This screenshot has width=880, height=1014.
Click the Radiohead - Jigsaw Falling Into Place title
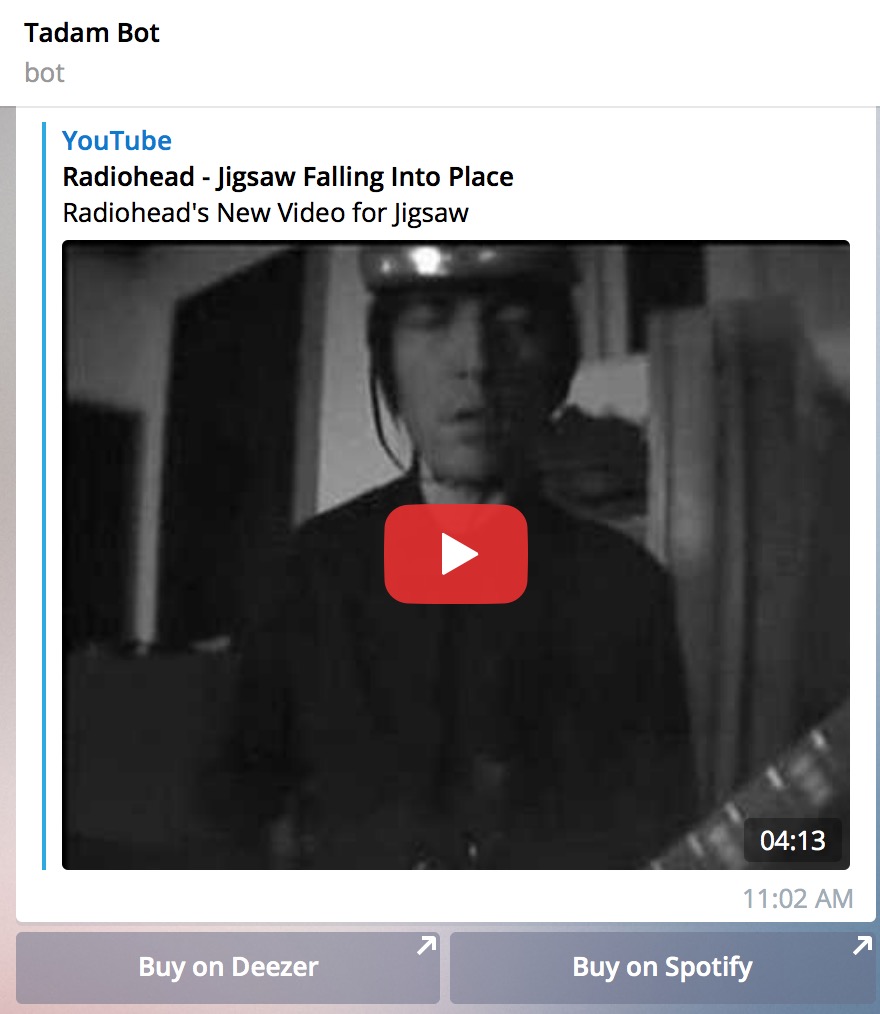[x=288, y=177]
